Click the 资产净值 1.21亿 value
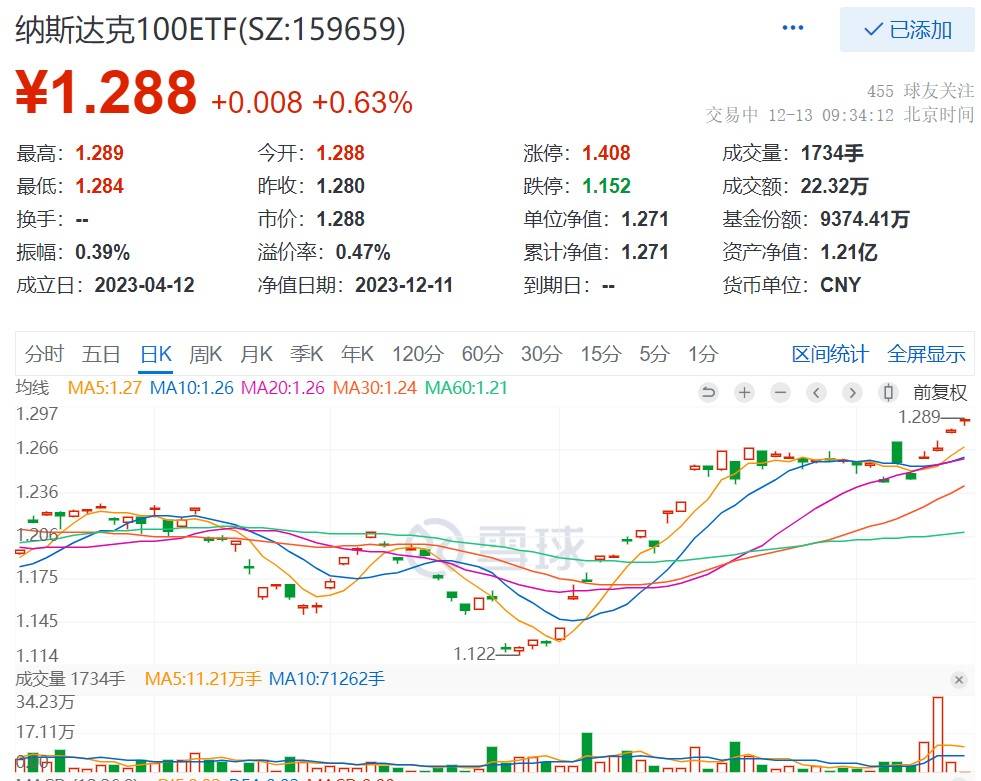Image resolution: width=981 pixels, height=781 pixels. 849,252
